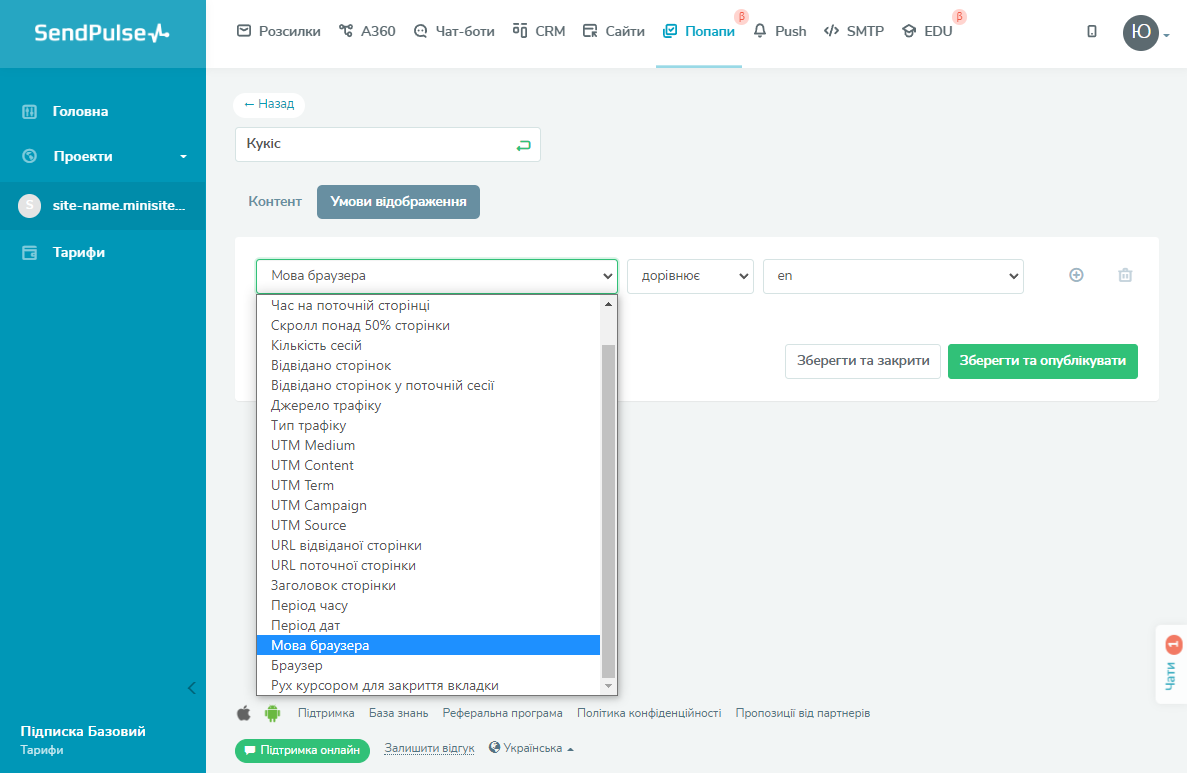
Task: Select Браузер option
Action: click(x=428, y=665)
